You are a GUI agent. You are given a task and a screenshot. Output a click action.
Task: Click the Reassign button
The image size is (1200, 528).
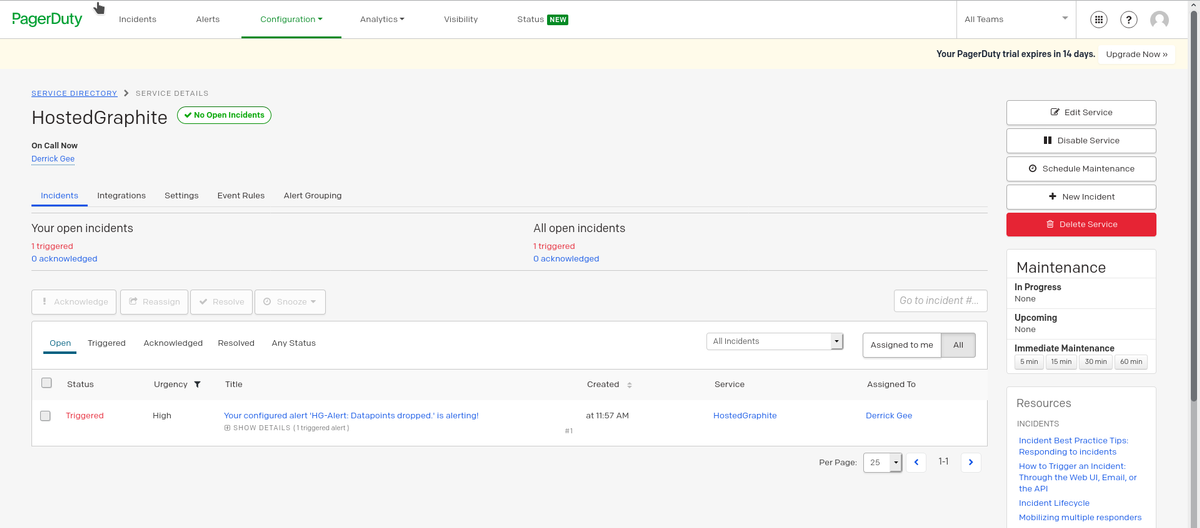pos(154,301)
